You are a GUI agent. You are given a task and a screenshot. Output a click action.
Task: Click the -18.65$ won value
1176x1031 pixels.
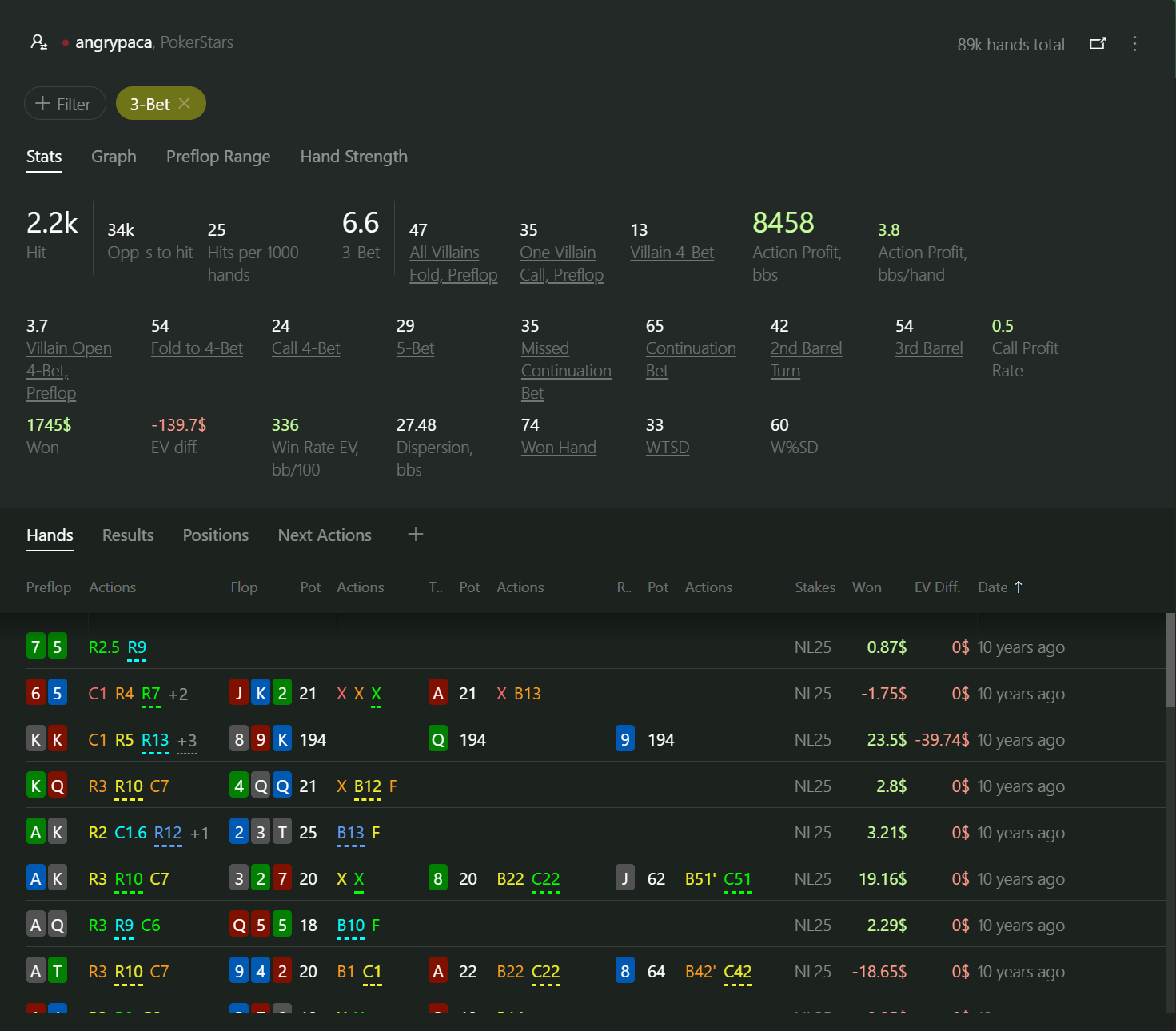click(x=879, y=971)
